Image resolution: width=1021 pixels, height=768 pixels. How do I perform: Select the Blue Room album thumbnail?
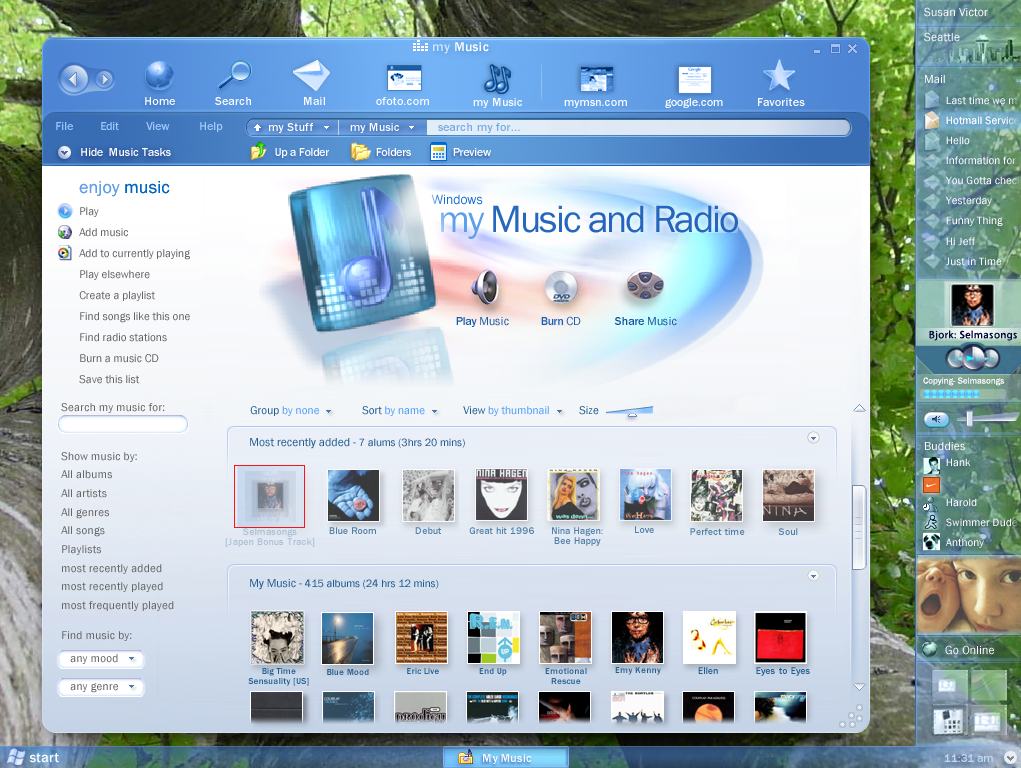pos(353,495)
